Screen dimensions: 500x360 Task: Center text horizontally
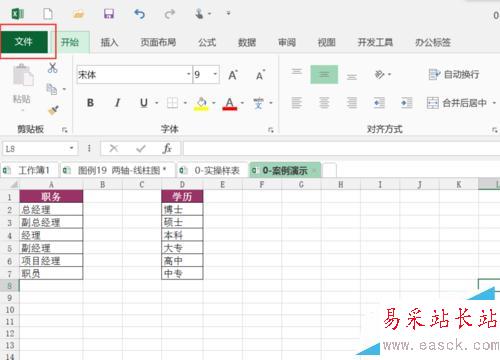click(324, 103)
